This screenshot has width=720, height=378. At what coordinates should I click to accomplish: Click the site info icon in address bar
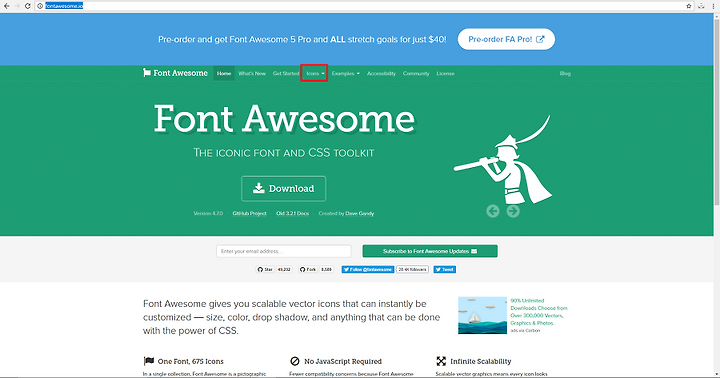point(40,6)
